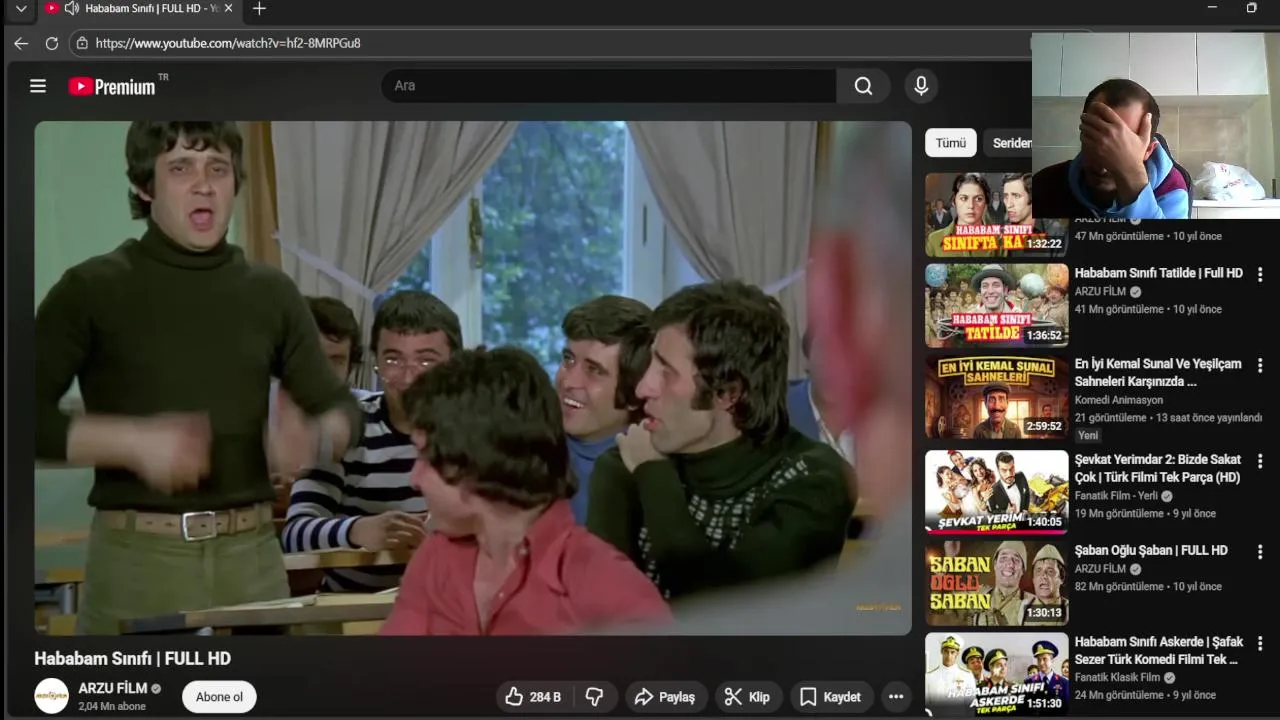Open Şaban Oğlu Şaban title link
The image size is (1280, 720).
[x=1151, y=550]
